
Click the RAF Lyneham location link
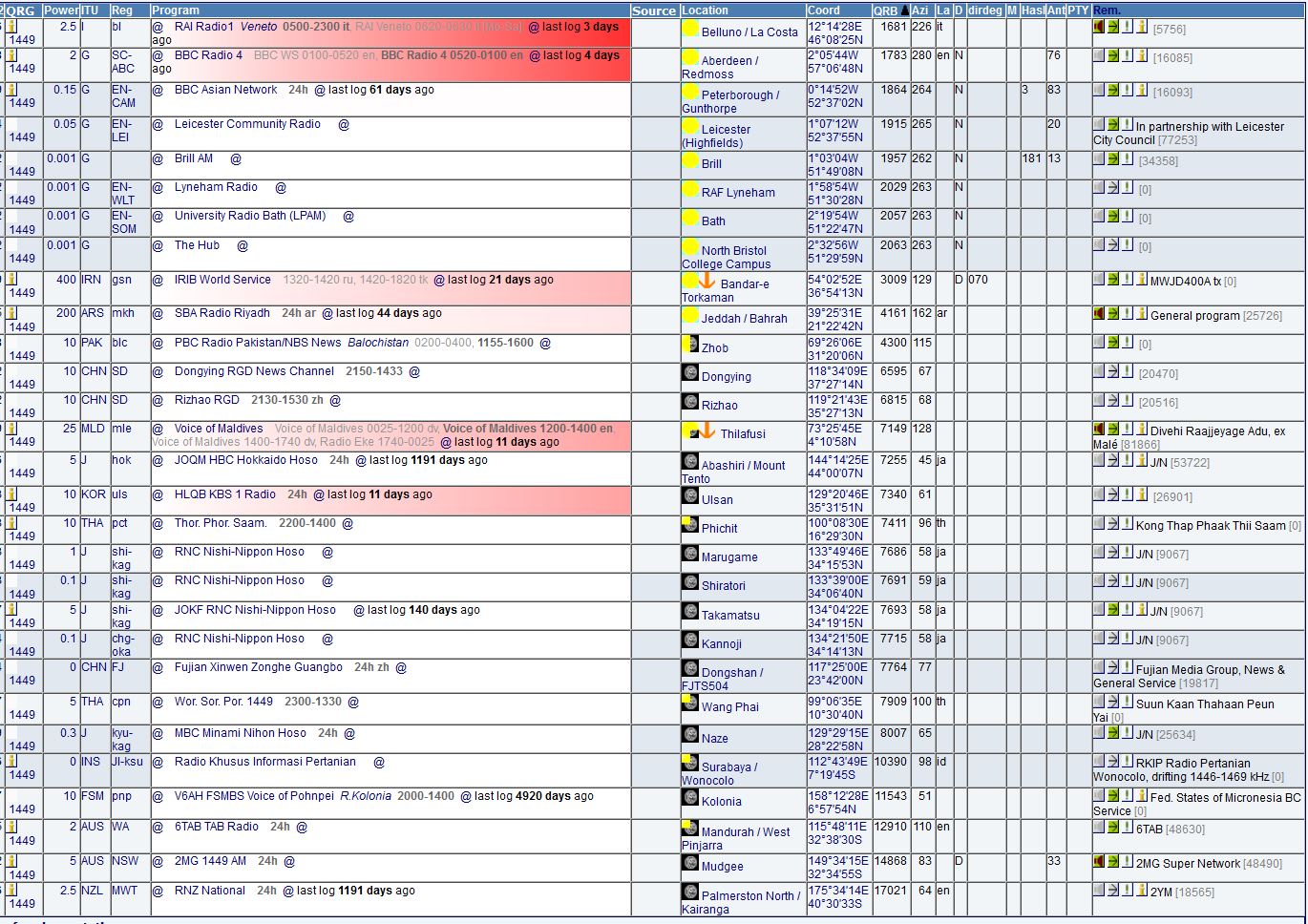(x=738, y=192)
